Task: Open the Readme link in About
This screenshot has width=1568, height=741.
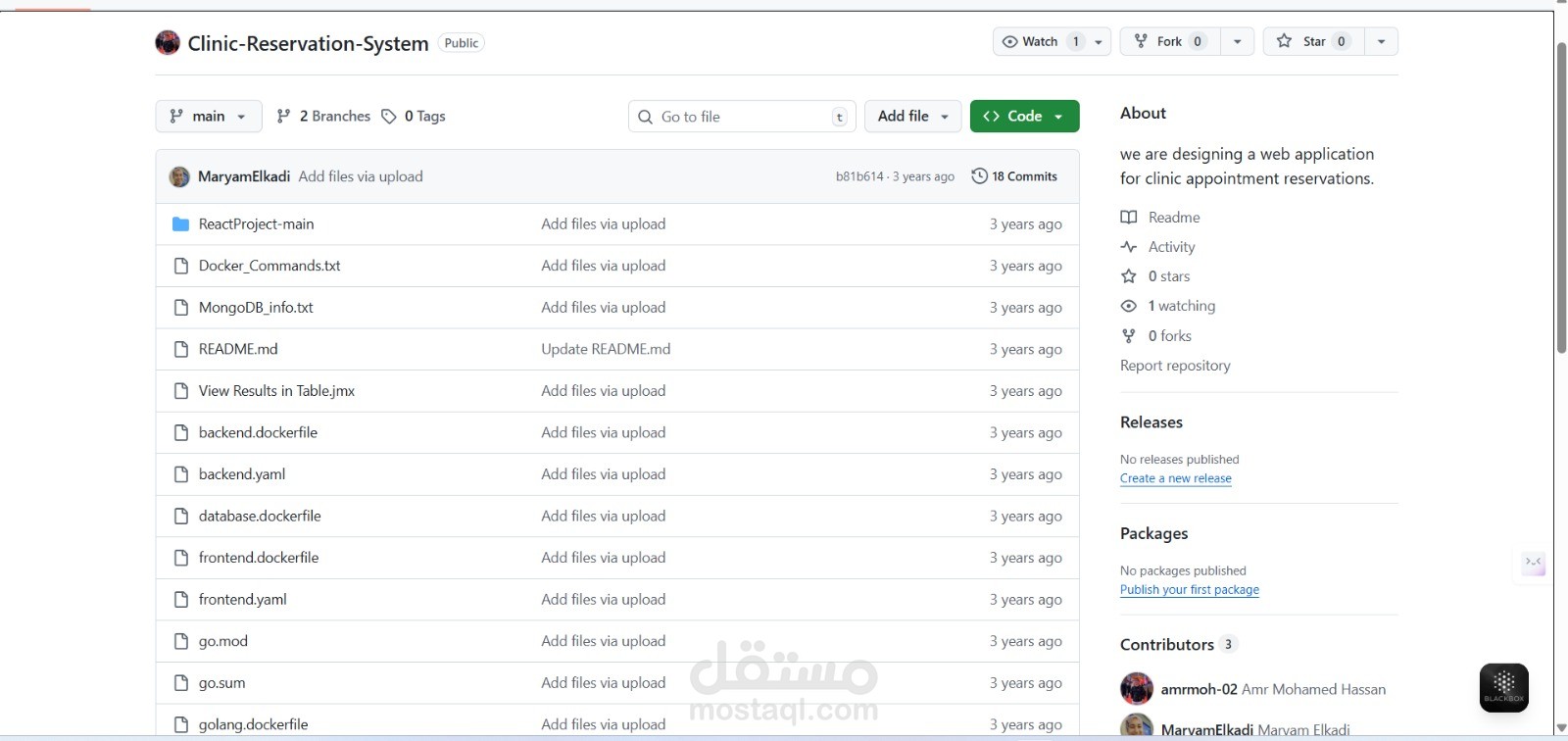Action: click(x=1174, y=217)
